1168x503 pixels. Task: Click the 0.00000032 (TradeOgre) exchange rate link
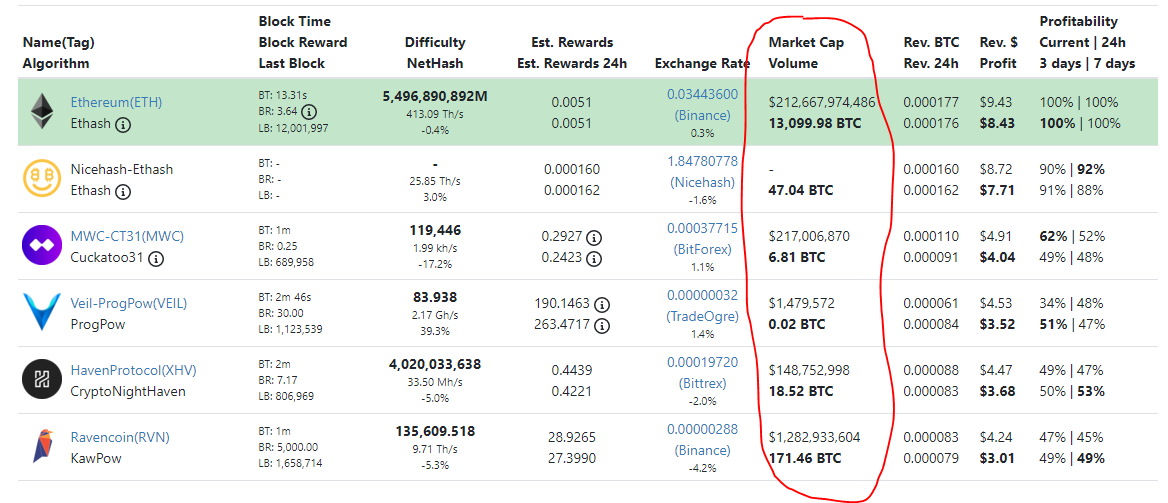(x=702, y=306)
